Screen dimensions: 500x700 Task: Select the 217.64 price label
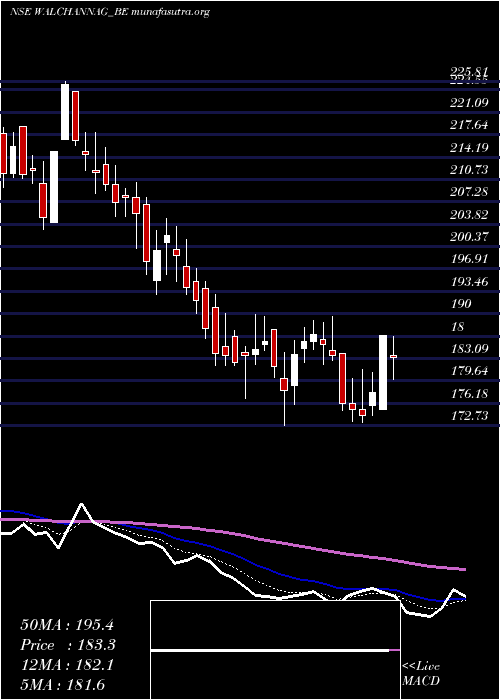click(469, 125)
